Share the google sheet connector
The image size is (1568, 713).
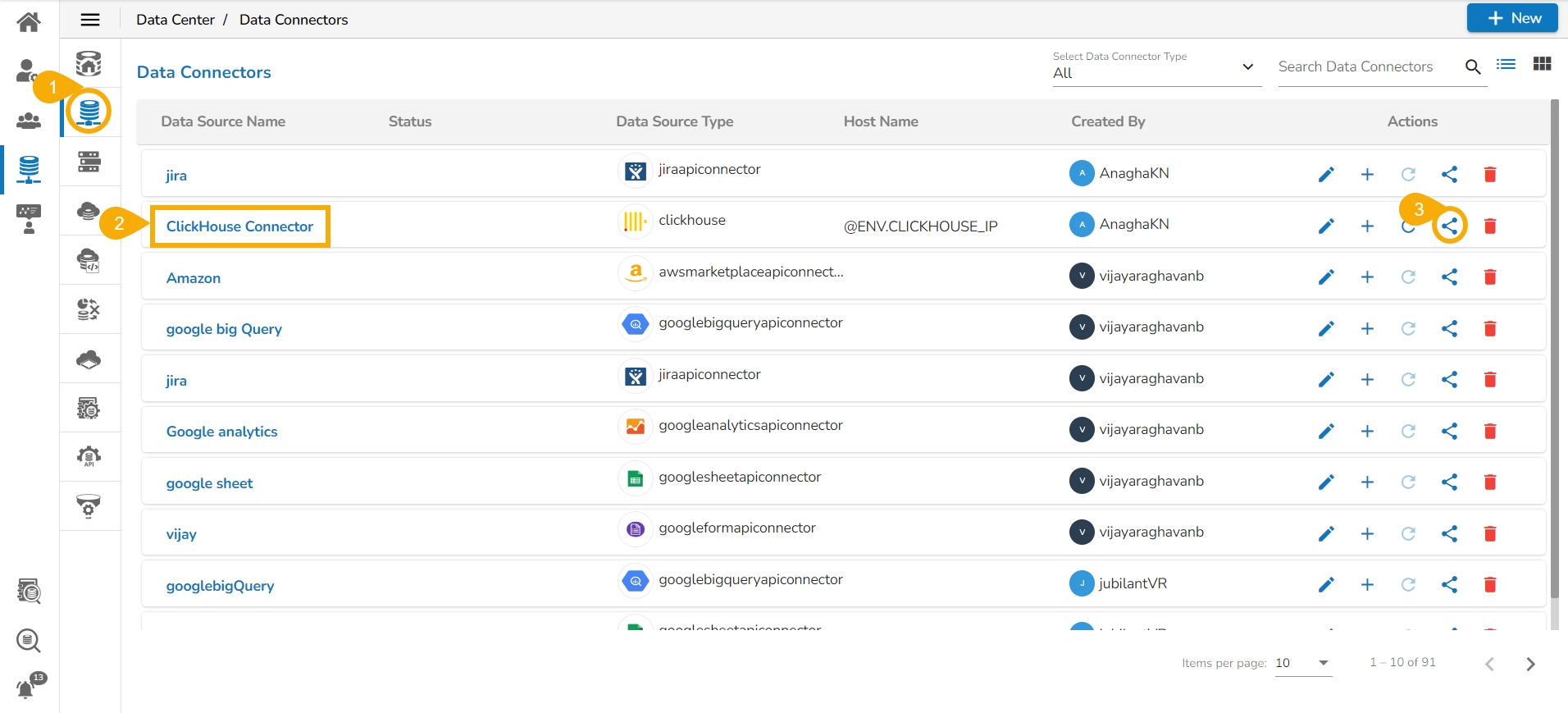click(1449, 482)
